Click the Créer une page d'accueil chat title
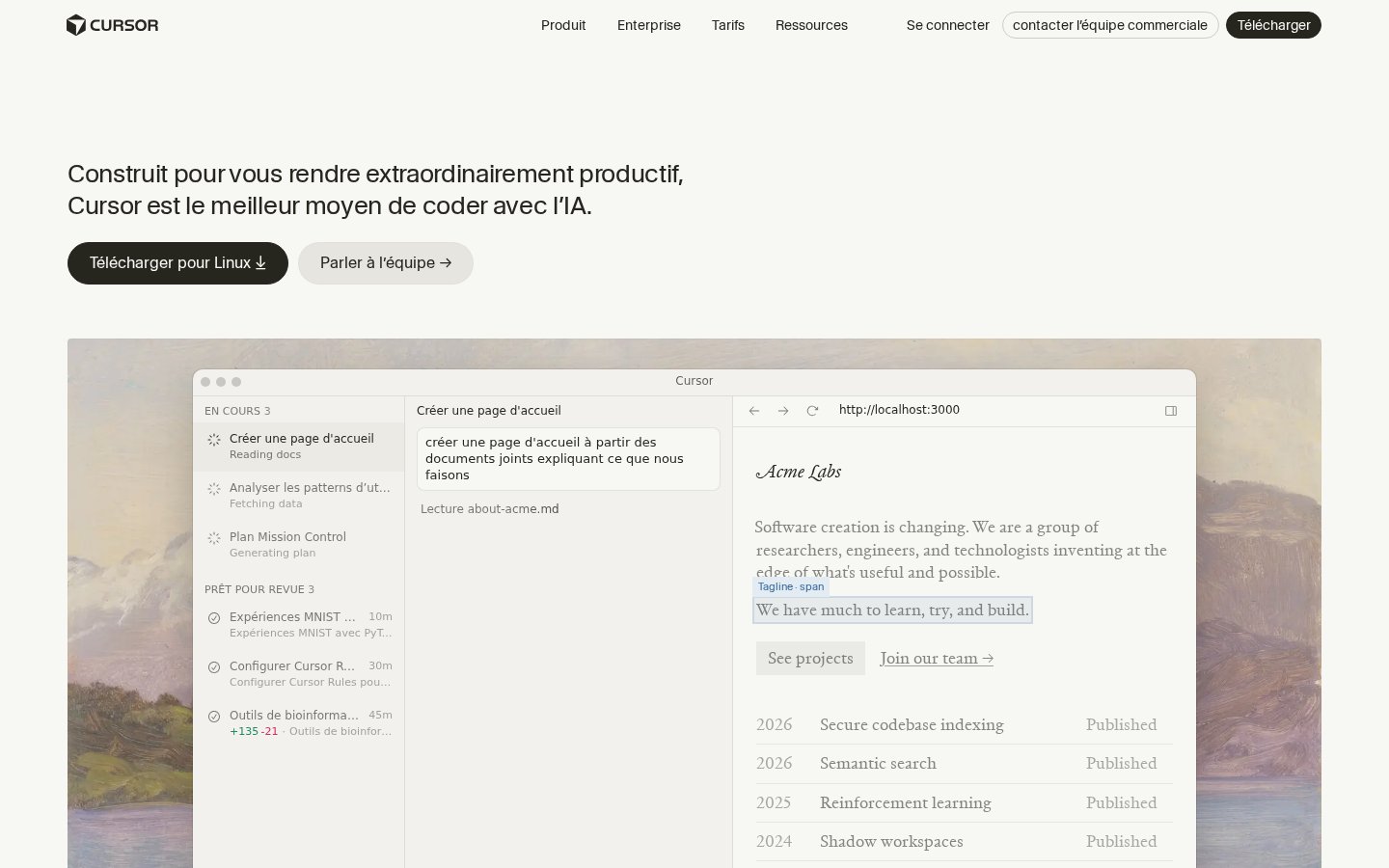 pos(489,411)
